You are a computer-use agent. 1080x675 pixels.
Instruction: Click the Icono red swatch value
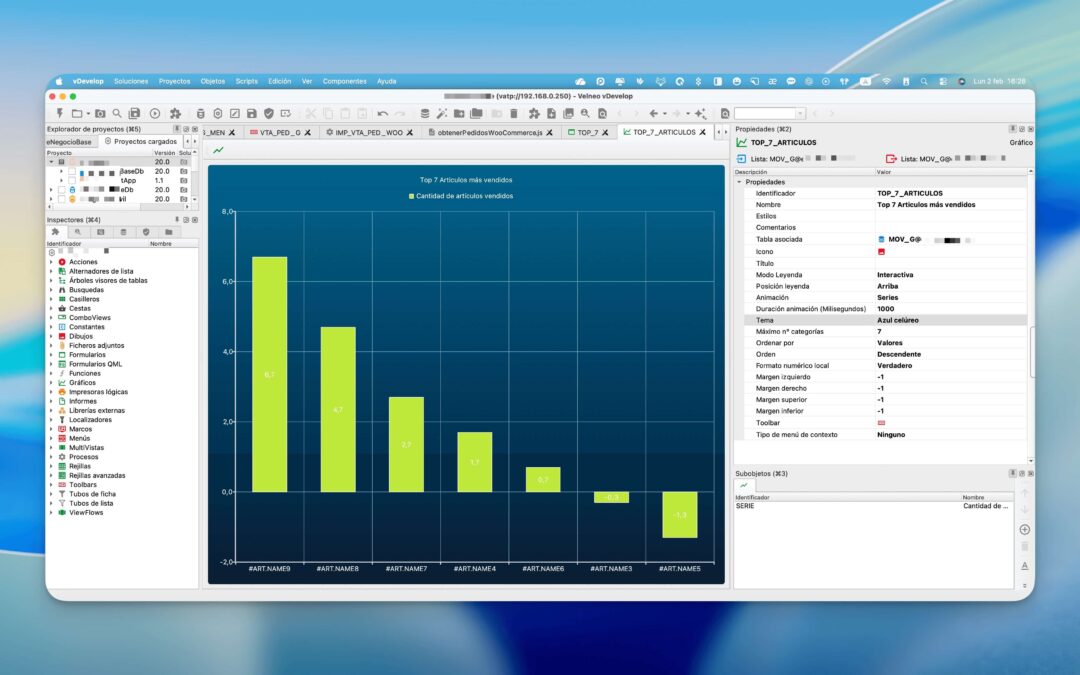tap(881, 252)
